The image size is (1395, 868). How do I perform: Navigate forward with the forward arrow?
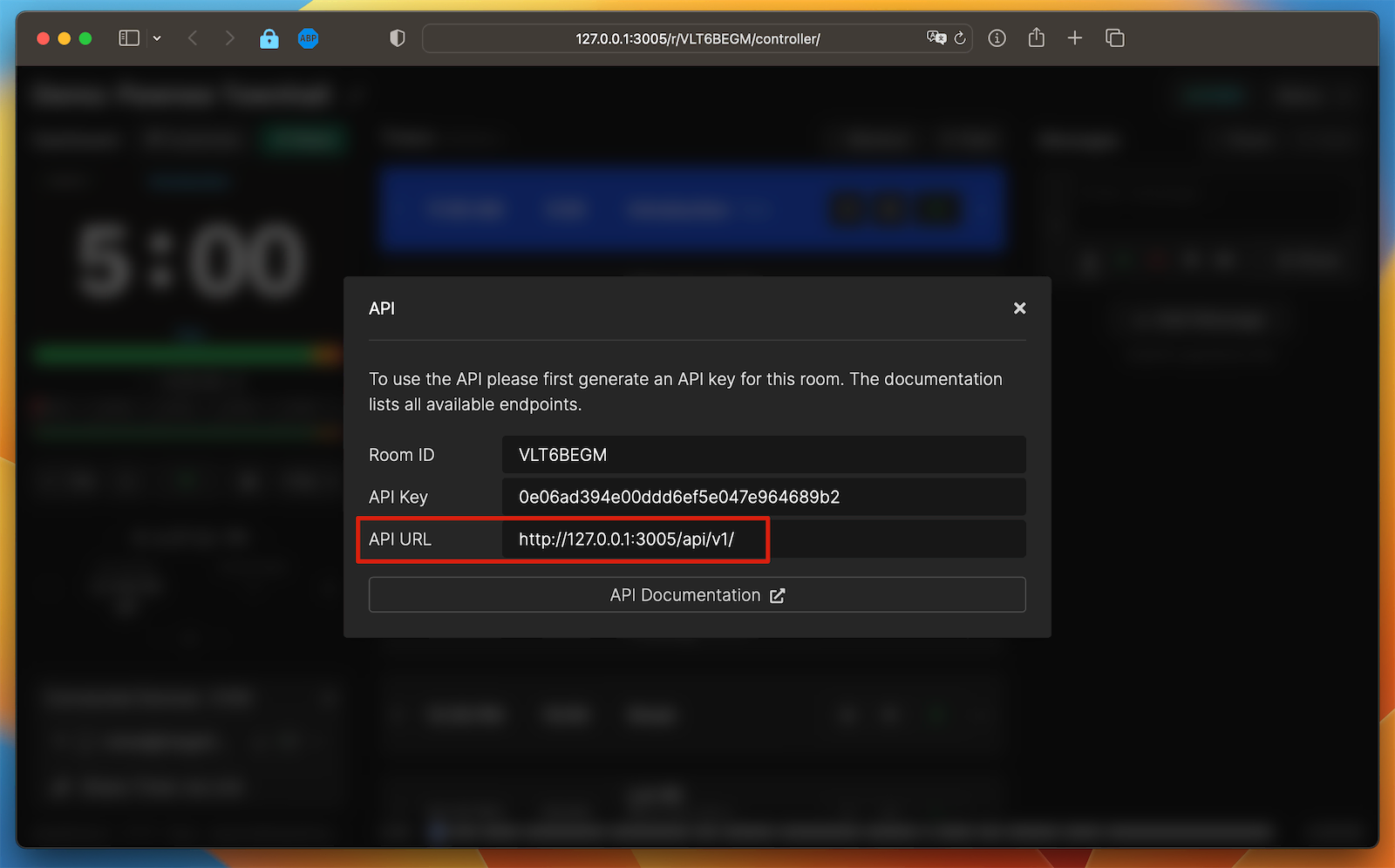[x=229, y=37]
